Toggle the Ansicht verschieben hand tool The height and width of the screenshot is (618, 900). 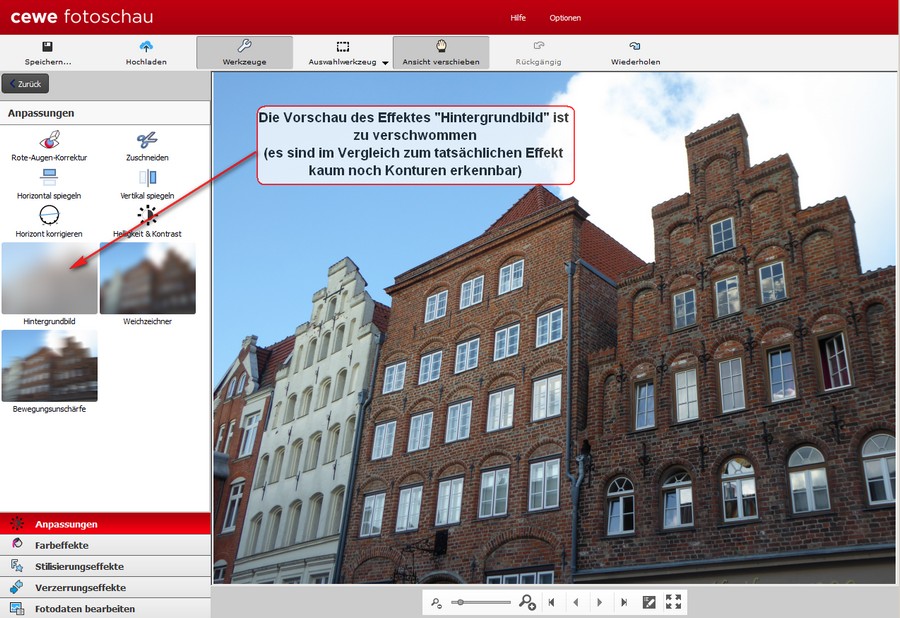coord(440,52)
